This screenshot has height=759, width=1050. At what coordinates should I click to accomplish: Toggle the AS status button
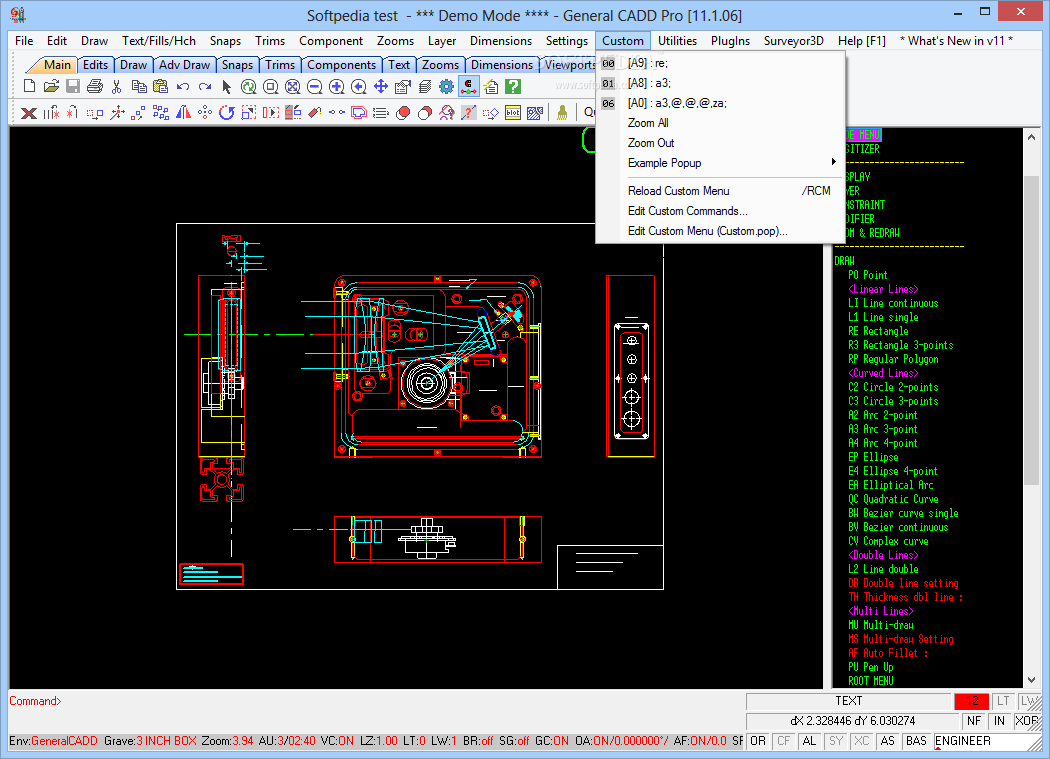pyautogui.click(x=888, y=741)
